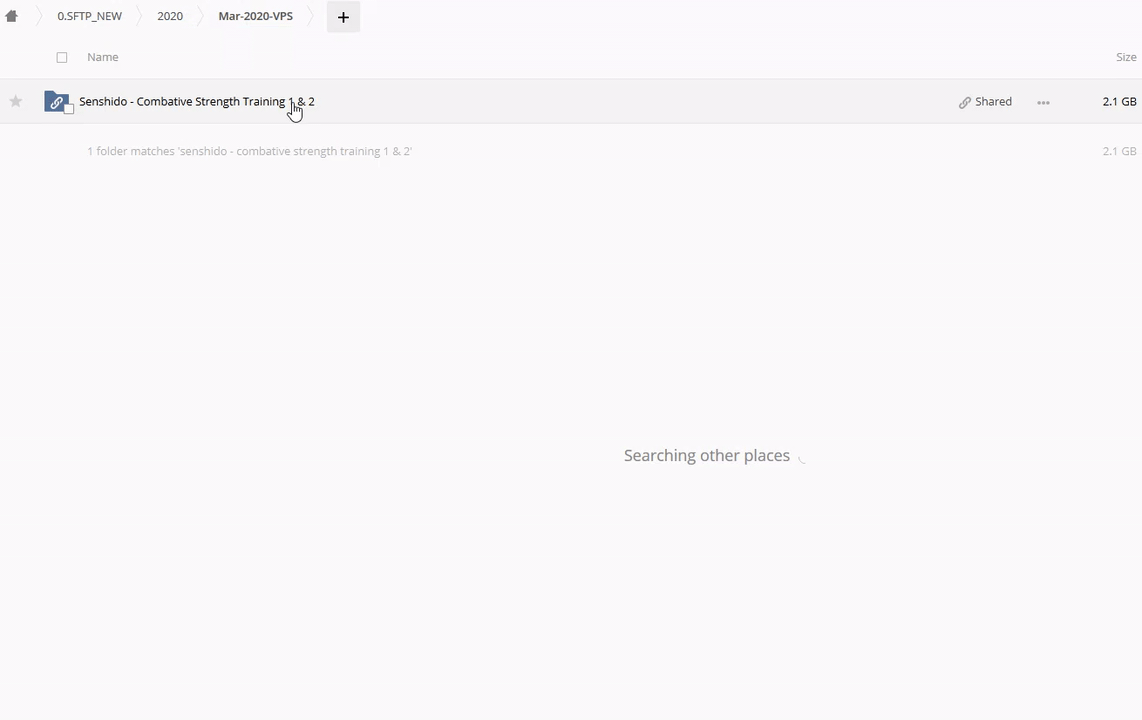Tick the small checkbox on the Senshido folder

69,109
